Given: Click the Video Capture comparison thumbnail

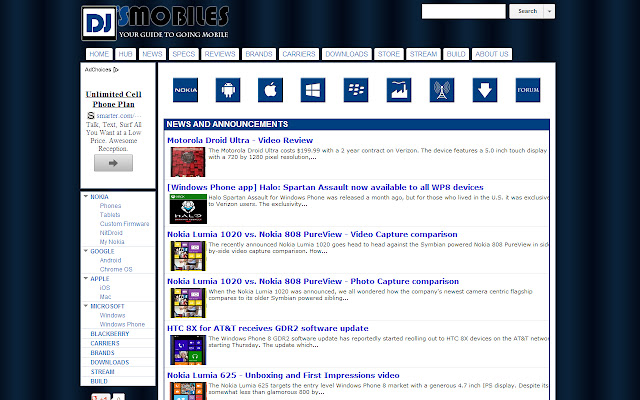Looking at the screenshot, I should pyautogui.click(x=188, y=256).
